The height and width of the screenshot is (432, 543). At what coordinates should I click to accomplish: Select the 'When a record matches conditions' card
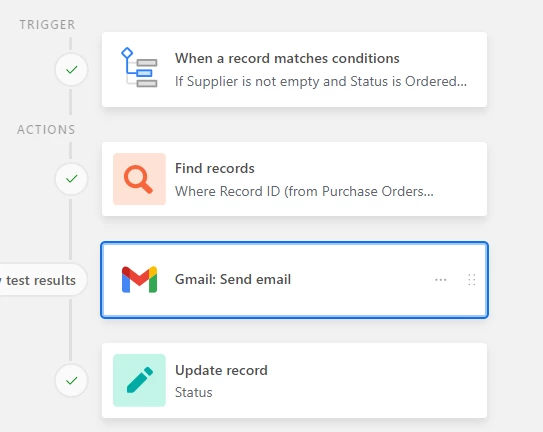pos(294,70)
